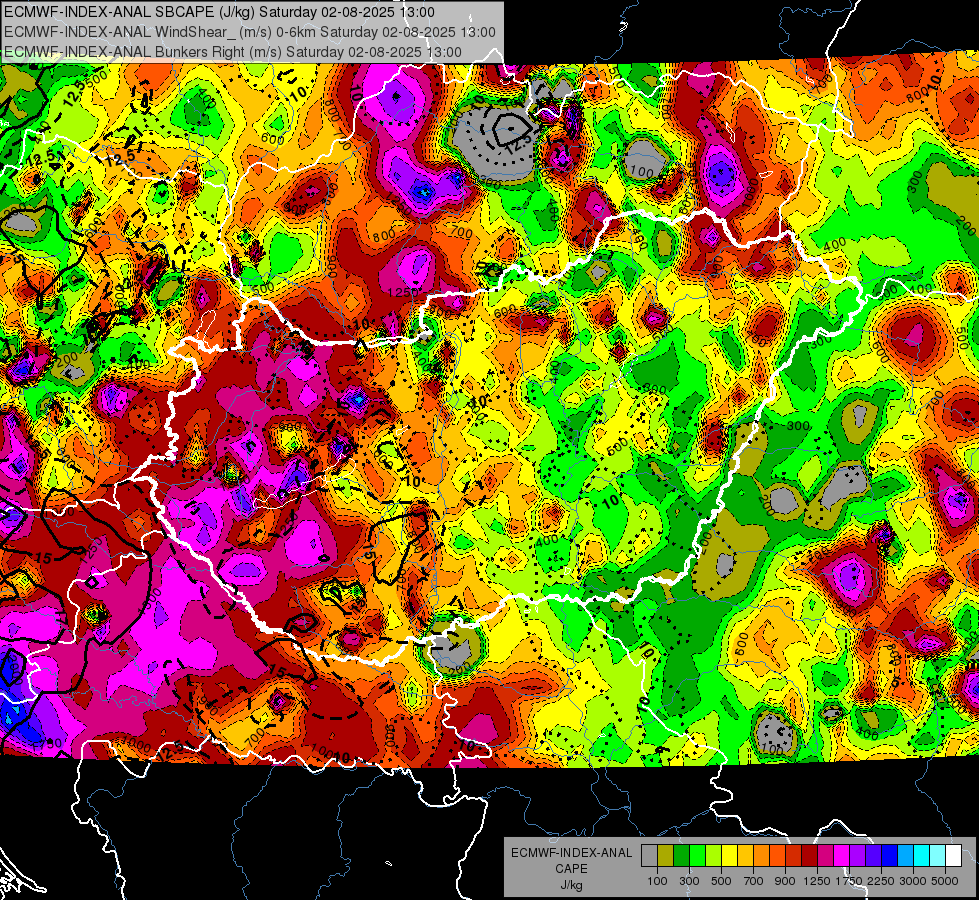Screen dimensions: 979x900
Task: Select the dark red legend swatch
Action: pos(809,856)
